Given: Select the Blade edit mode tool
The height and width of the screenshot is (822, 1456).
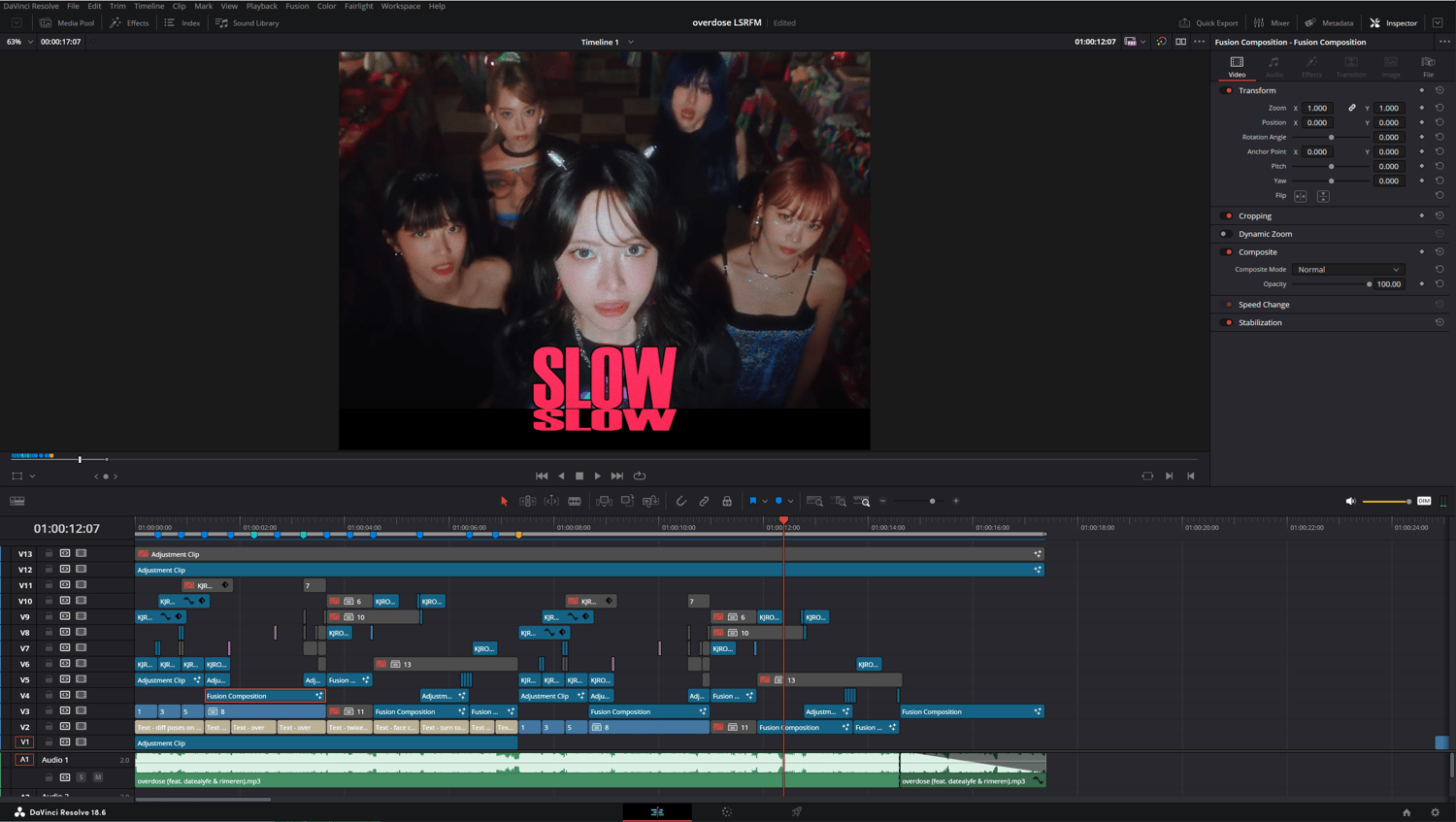Looking at the screenshot, I should (575, 501).
